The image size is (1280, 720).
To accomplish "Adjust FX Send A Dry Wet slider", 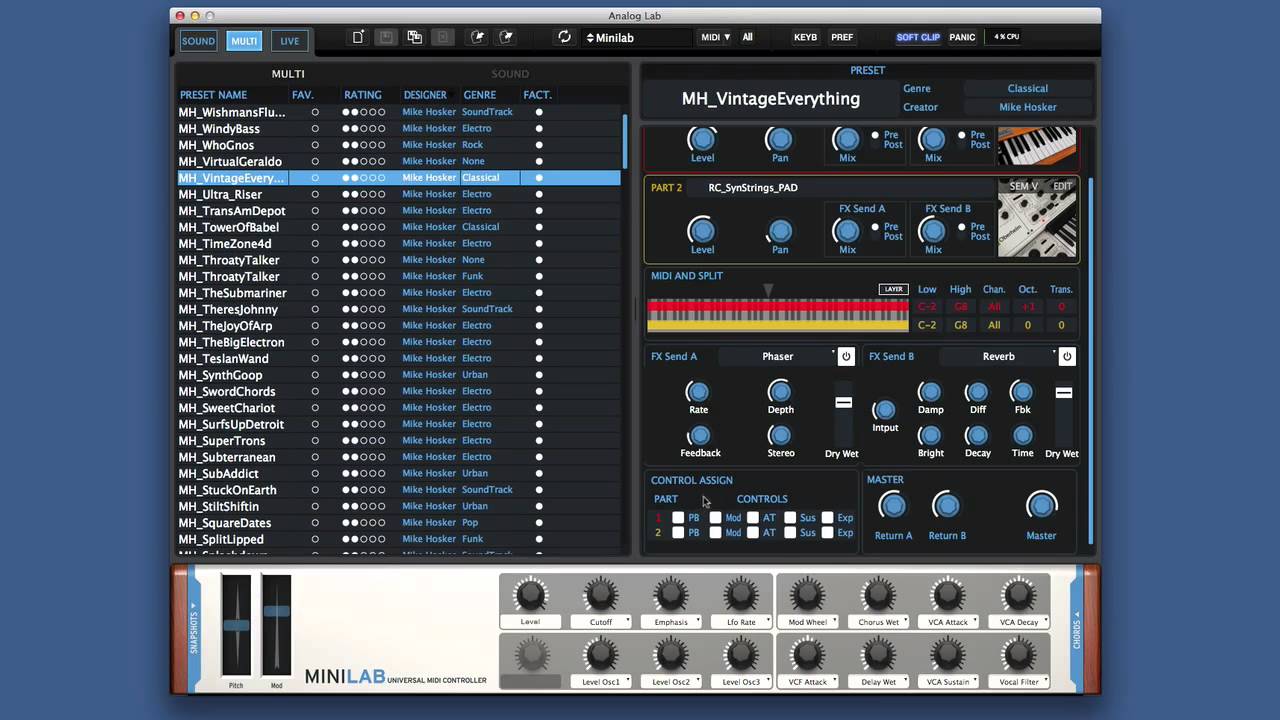I will [x=843, y=402].
